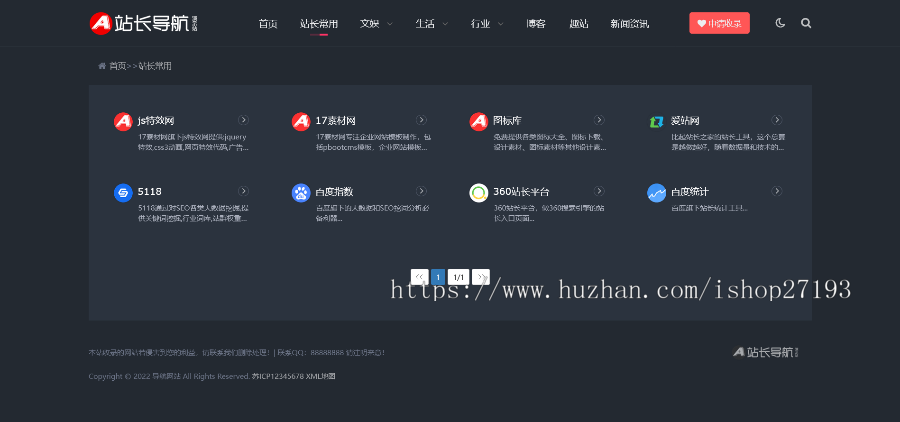Open 5118 arrow go button

pyautogui.click(x=243, y=191)
